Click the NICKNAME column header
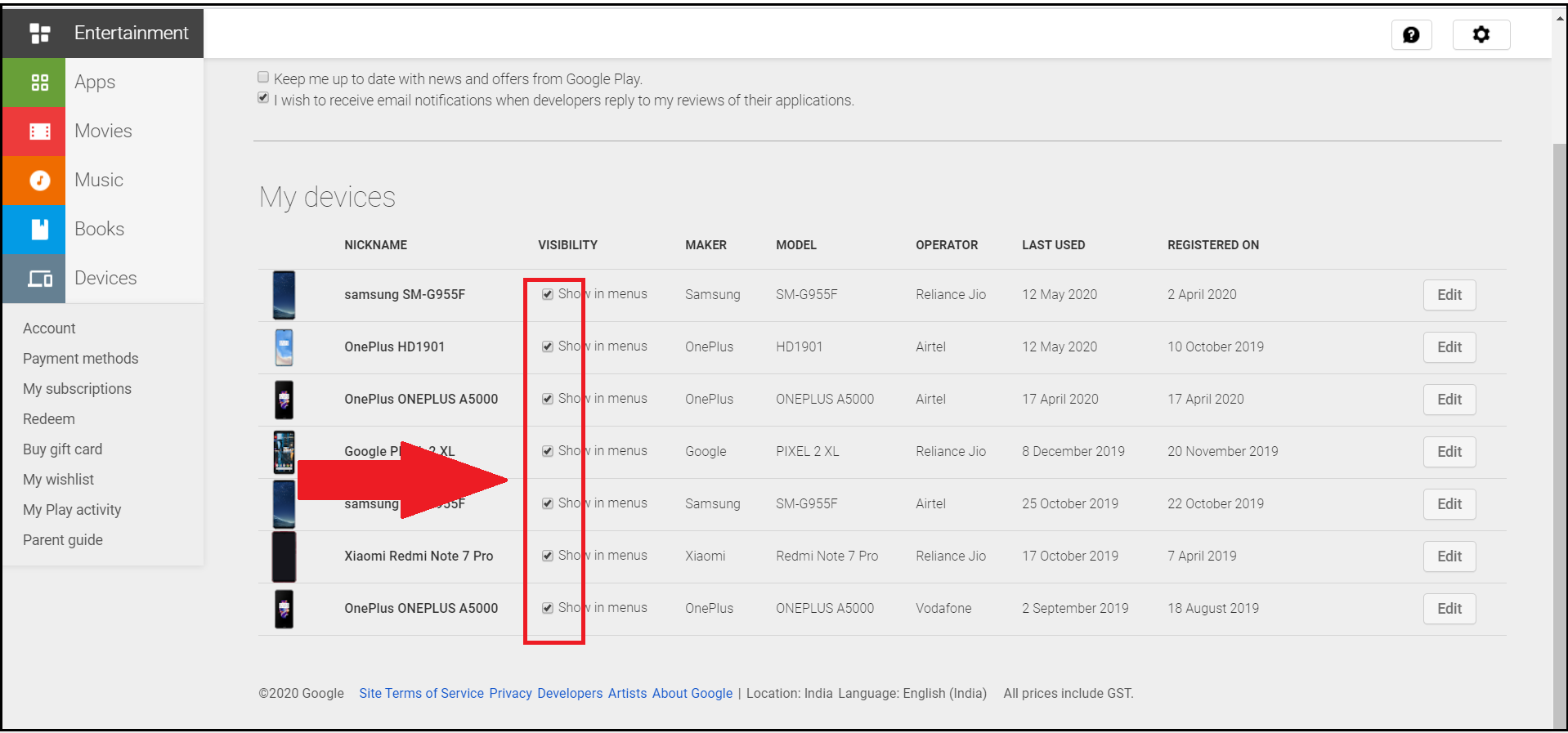 tap(375, 245)
